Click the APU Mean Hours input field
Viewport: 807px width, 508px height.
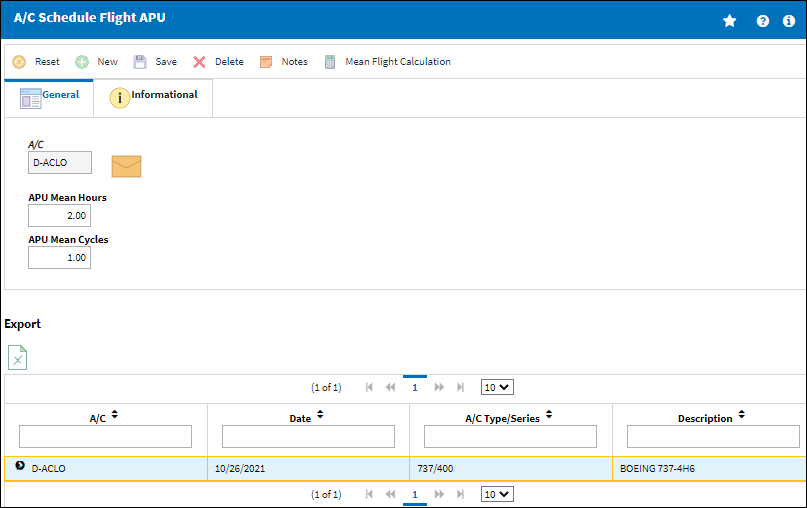pos(59,216)
